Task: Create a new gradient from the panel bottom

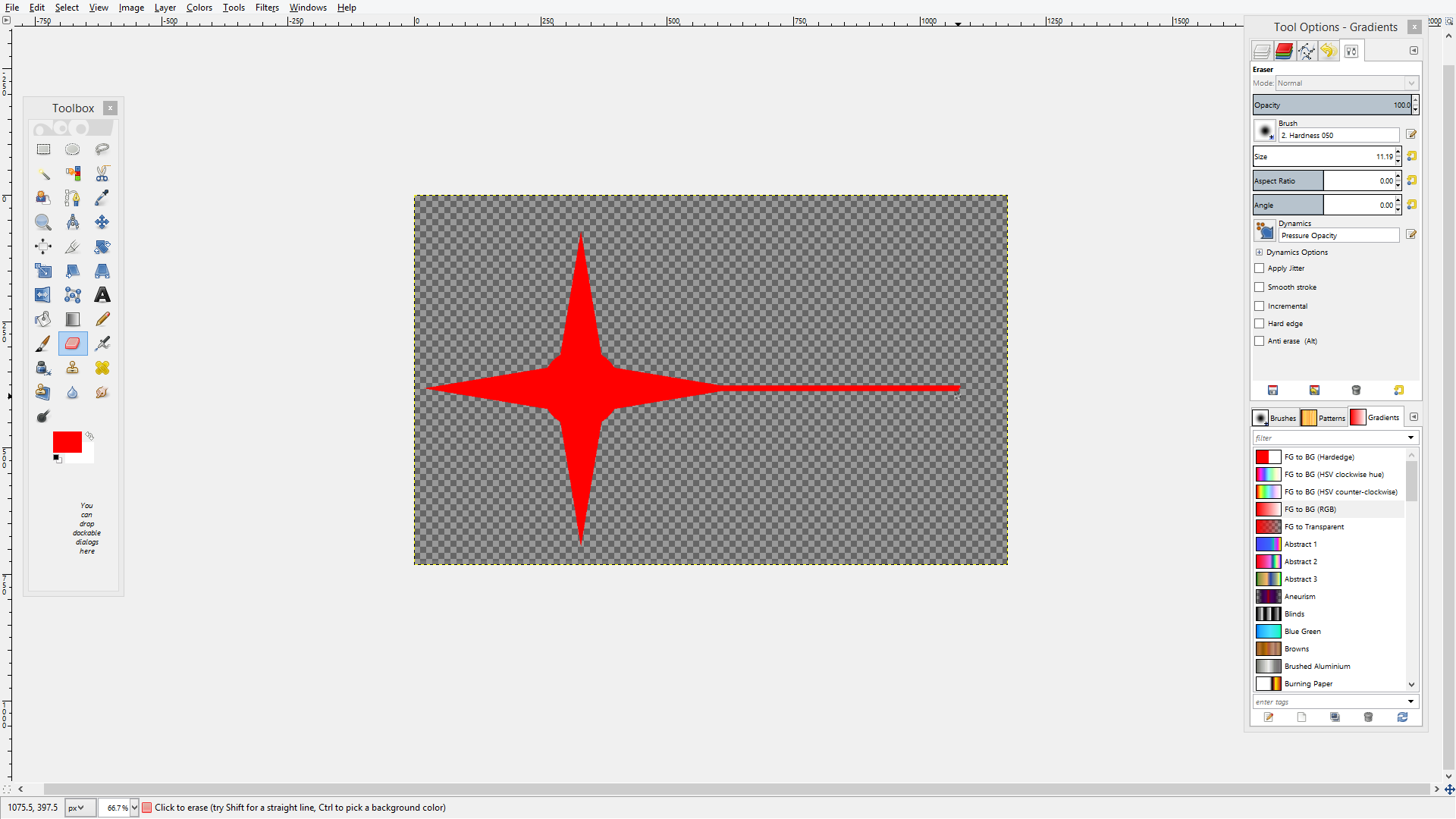Action: pos(1302,717)
